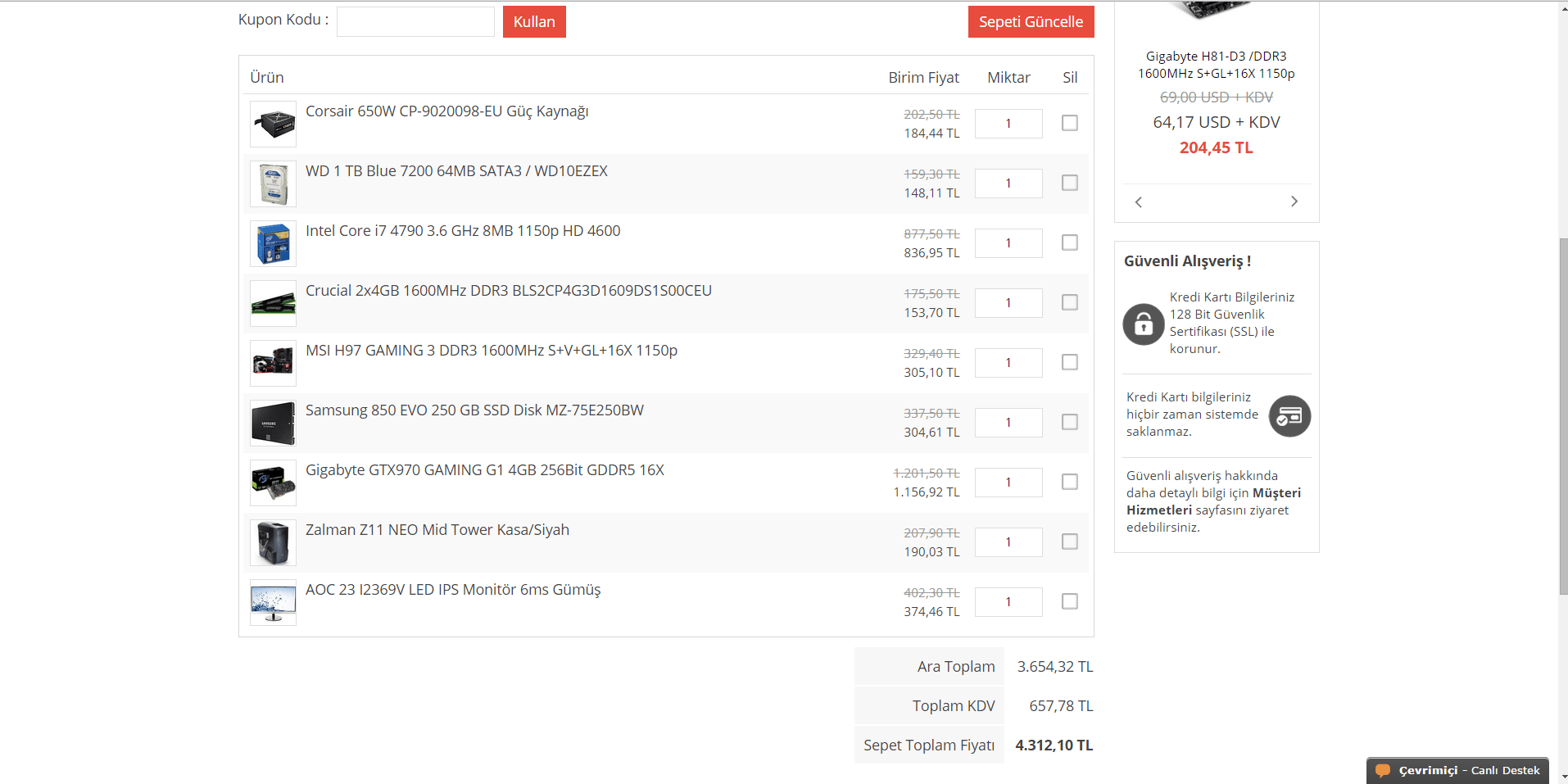Click the previous arrow in the product carousel
Viewport: 1568px width, 784px height.
pyautogui.click(x=1139, y=202)
